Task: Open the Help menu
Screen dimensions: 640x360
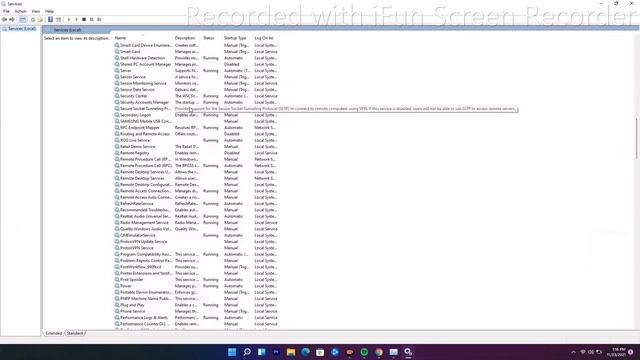Action: point(49,11)
